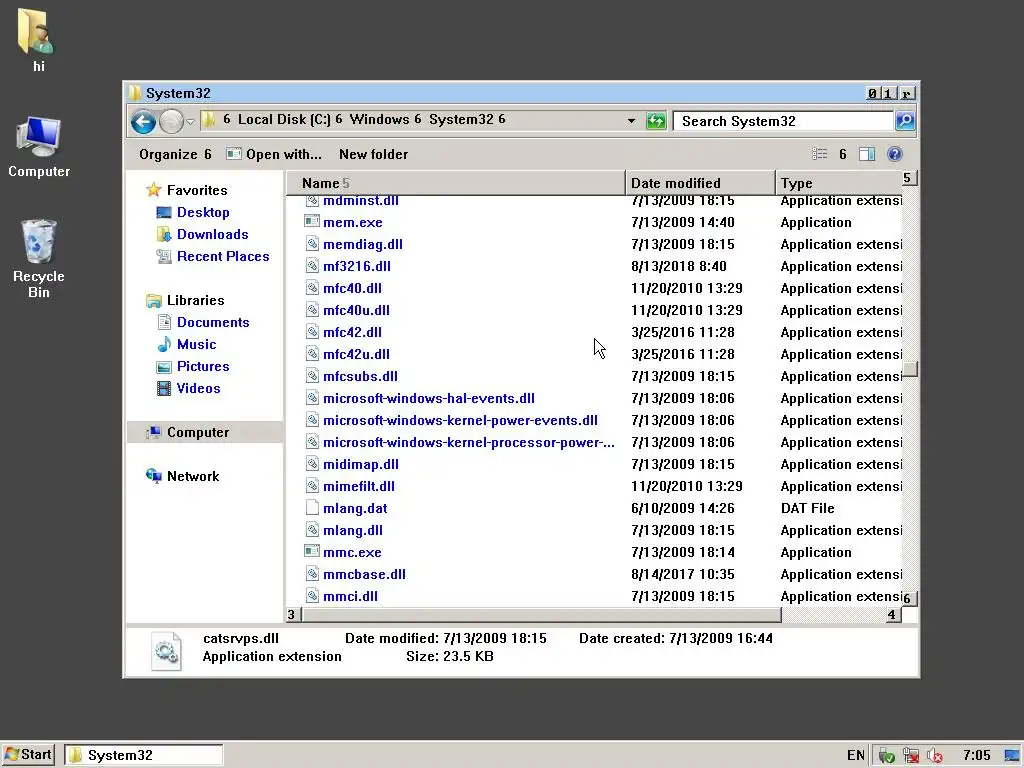The image size is (1024, 768).
Task: Select Libraries in the navigation pane
Action: tap(185, 300)
